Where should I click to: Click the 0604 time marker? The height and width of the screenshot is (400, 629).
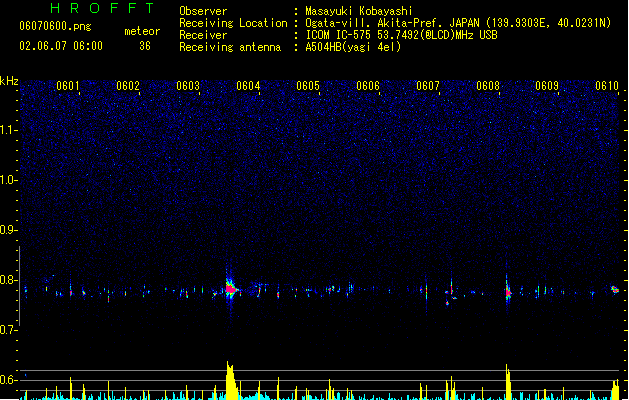point(248,86)
